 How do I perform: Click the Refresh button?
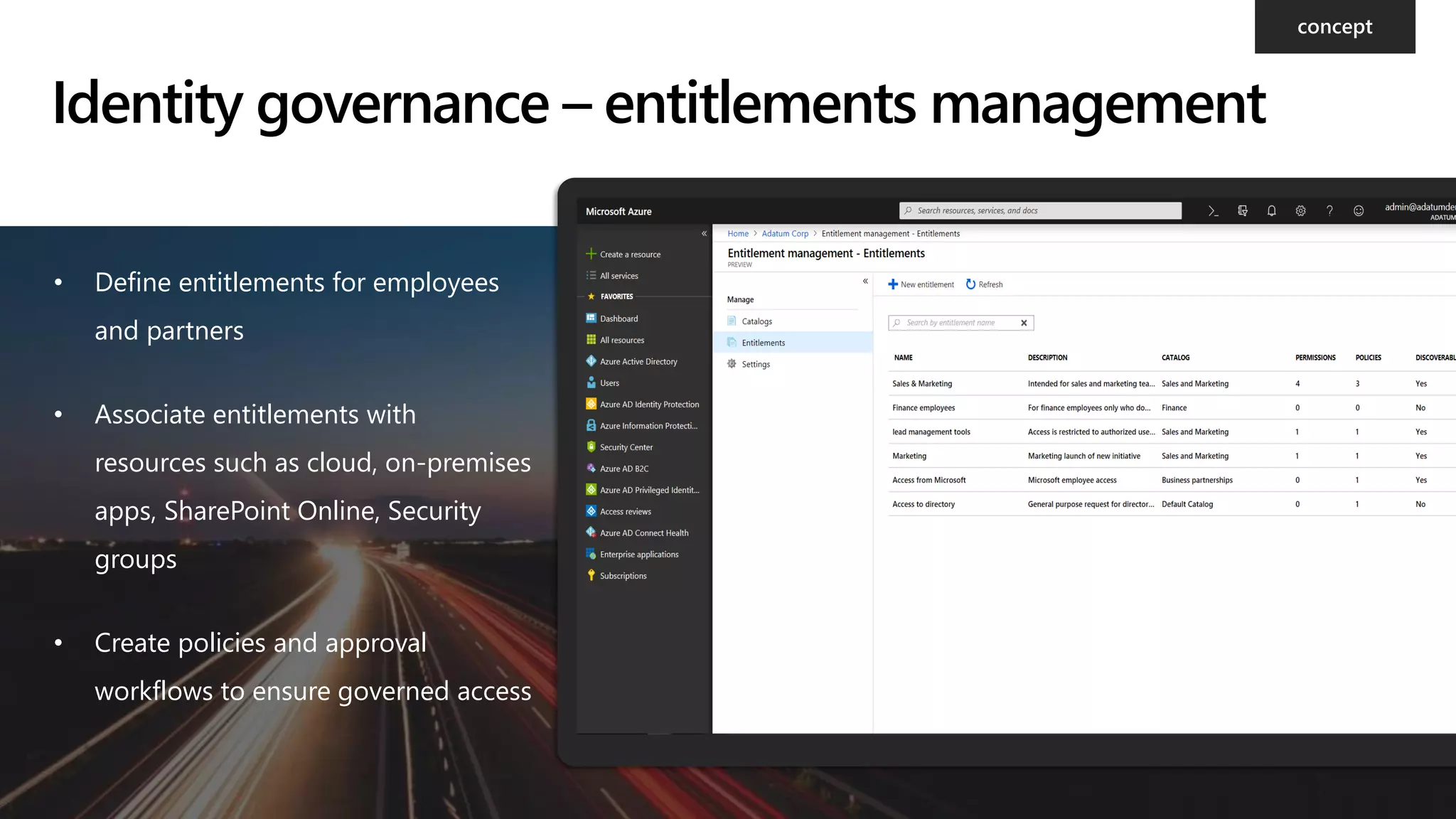(984, 284)
